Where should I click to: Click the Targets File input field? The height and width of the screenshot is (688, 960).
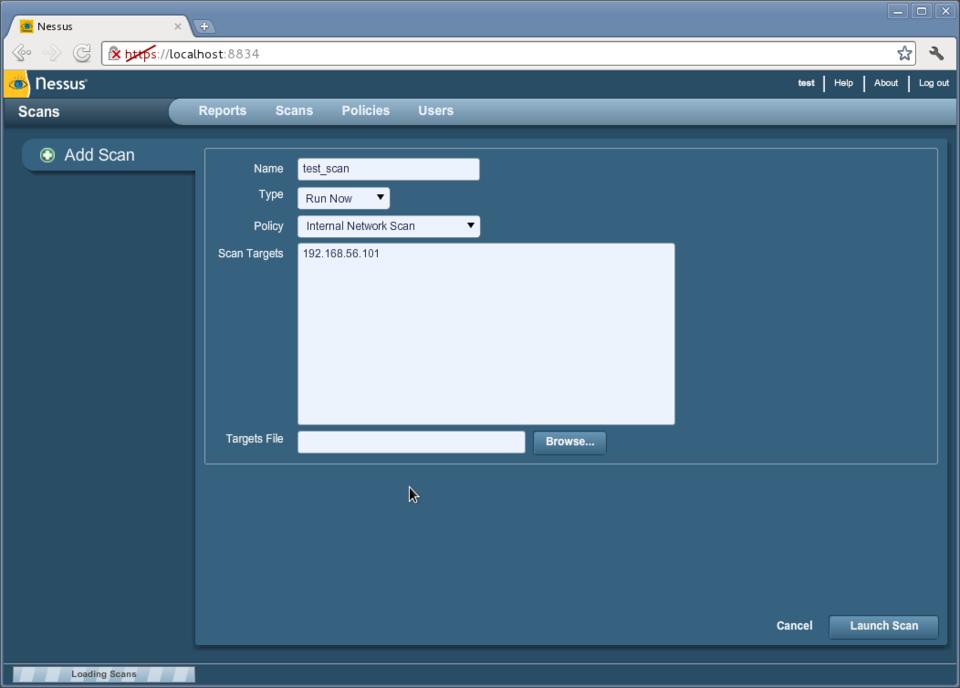pyautogui.click(x=411, y=442)
